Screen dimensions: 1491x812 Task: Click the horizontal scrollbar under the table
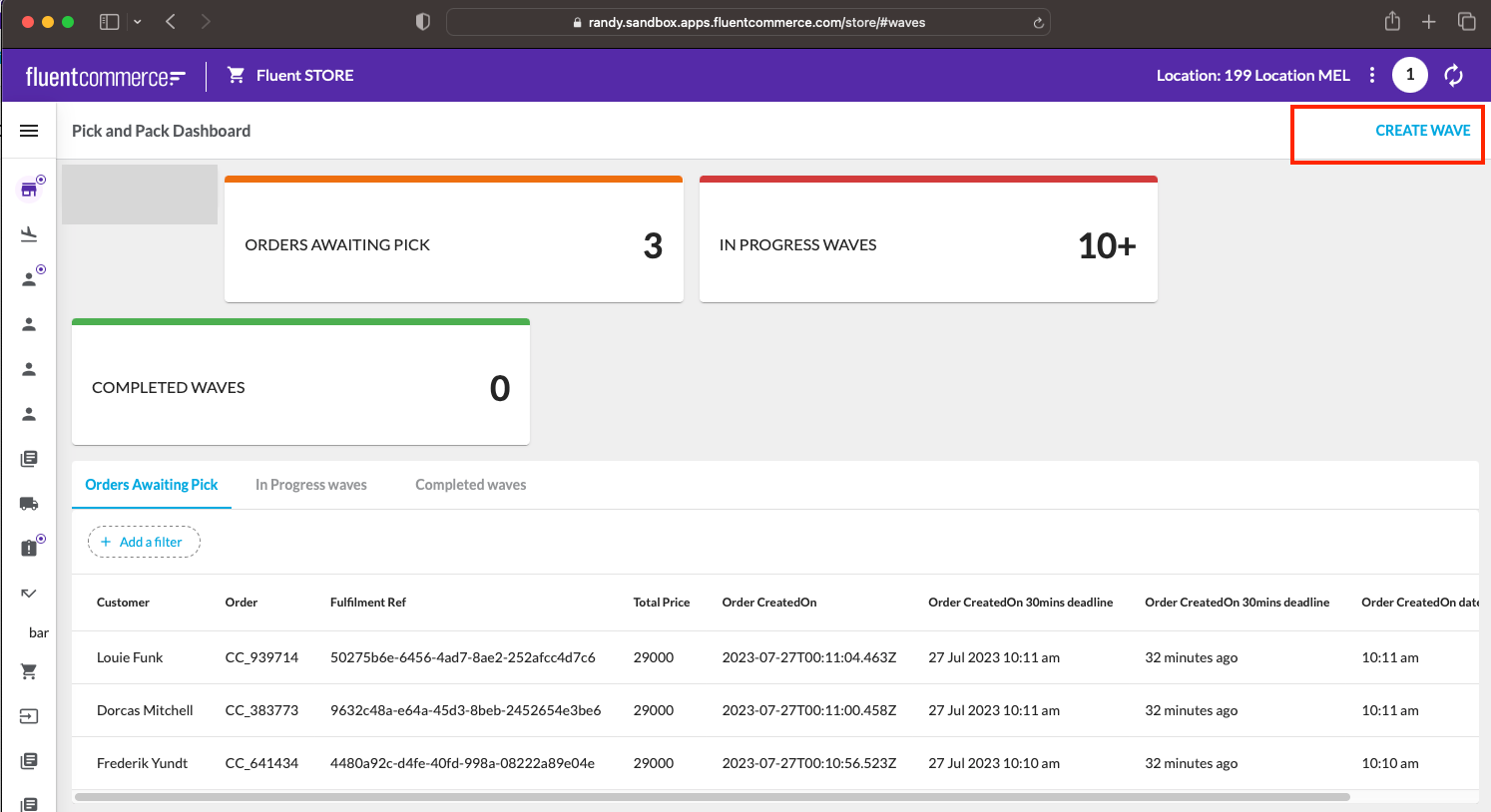click(x=712, y=797)
